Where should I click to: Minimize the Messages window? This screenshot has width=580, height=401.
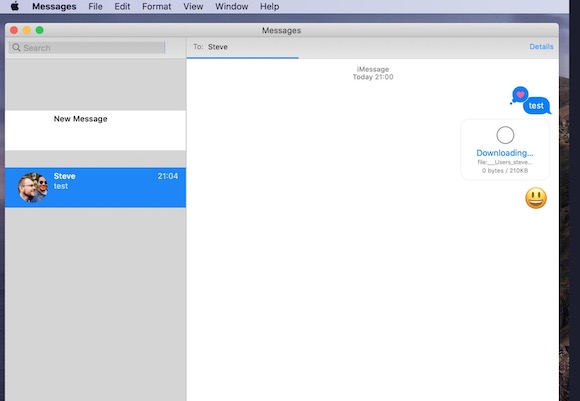(x=27, y=30)
